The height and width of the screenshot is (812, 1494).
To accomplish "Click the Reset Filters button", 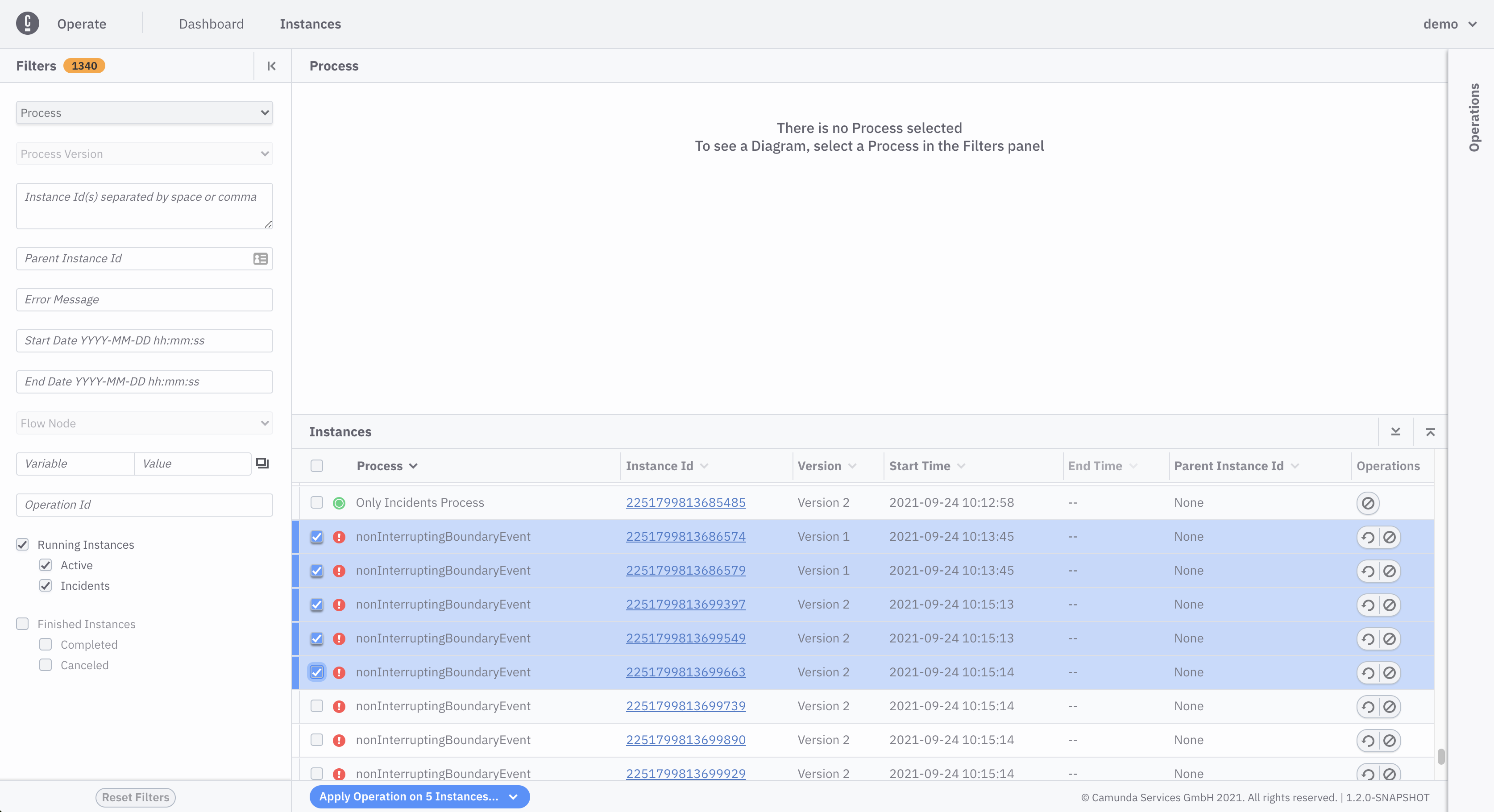I will [135, 797].
